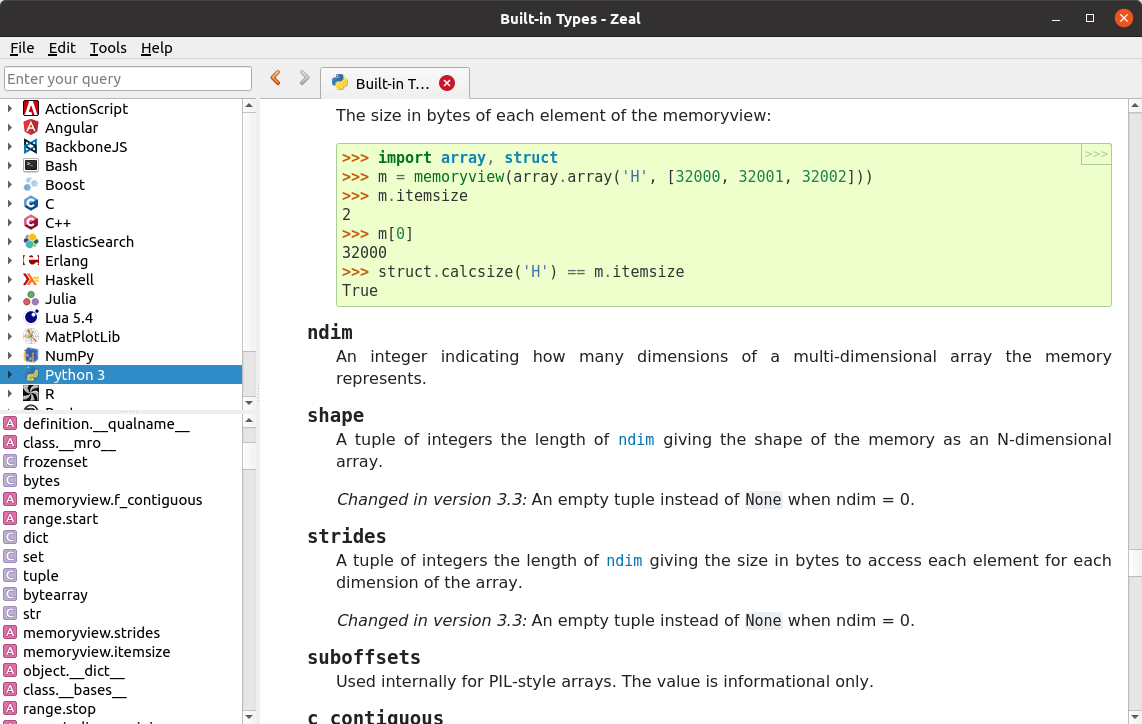Screen dimensions: 1142x724
Task: Open the Tools menu
Action: 108,48
